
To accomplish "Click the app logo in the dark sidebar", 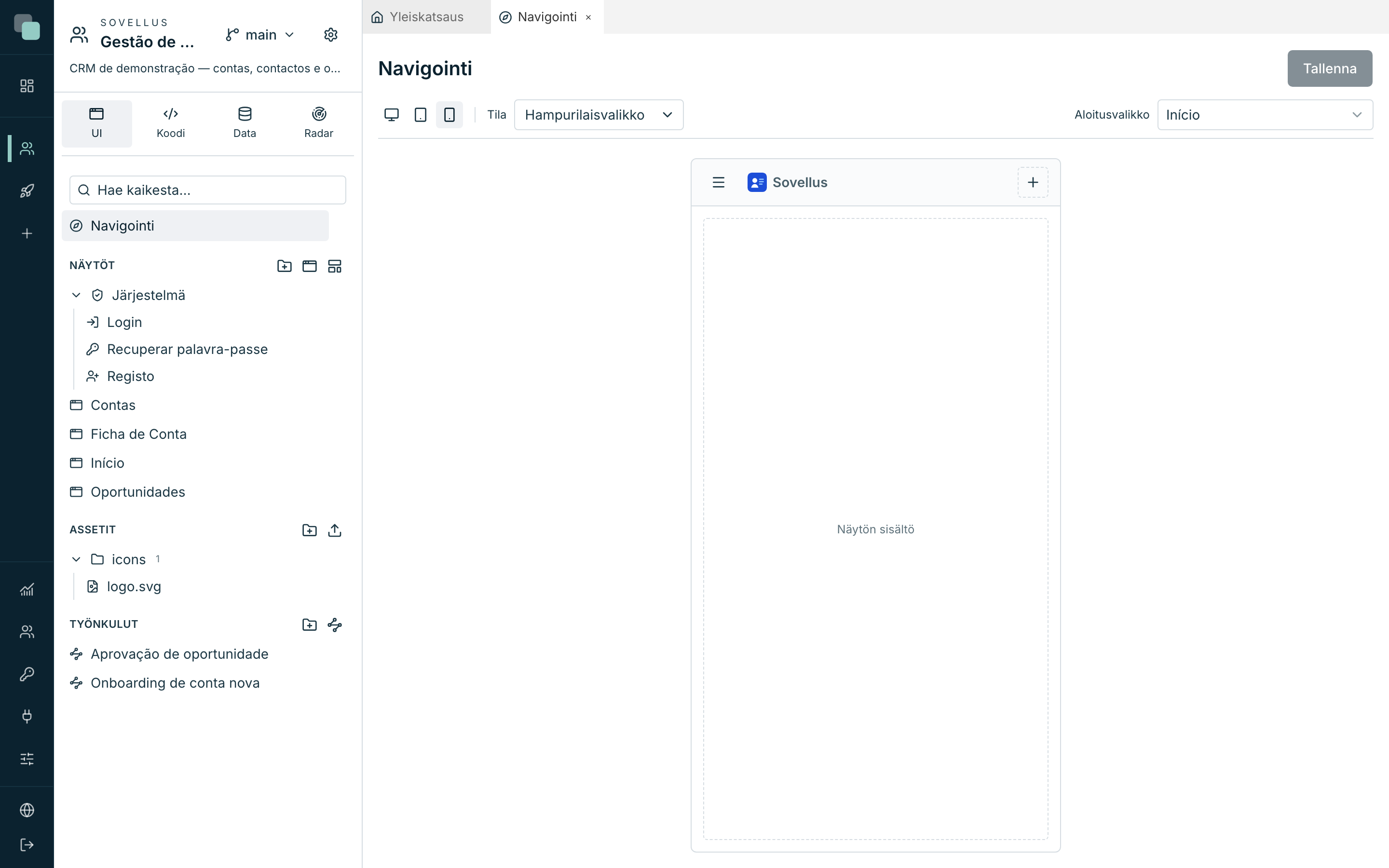I will [x=27, y=27].
